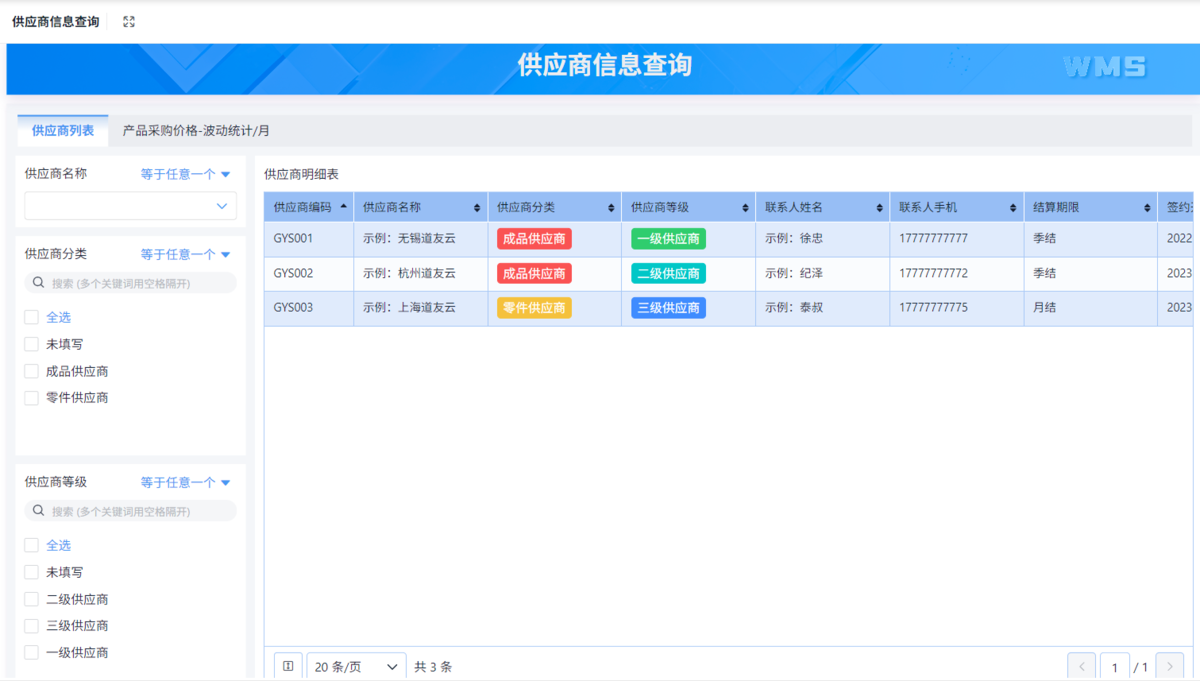Image resolution: width=1200 pixels, height=681 pixels.
Task: Check 一级供应商 filter option
Action: 31,652
